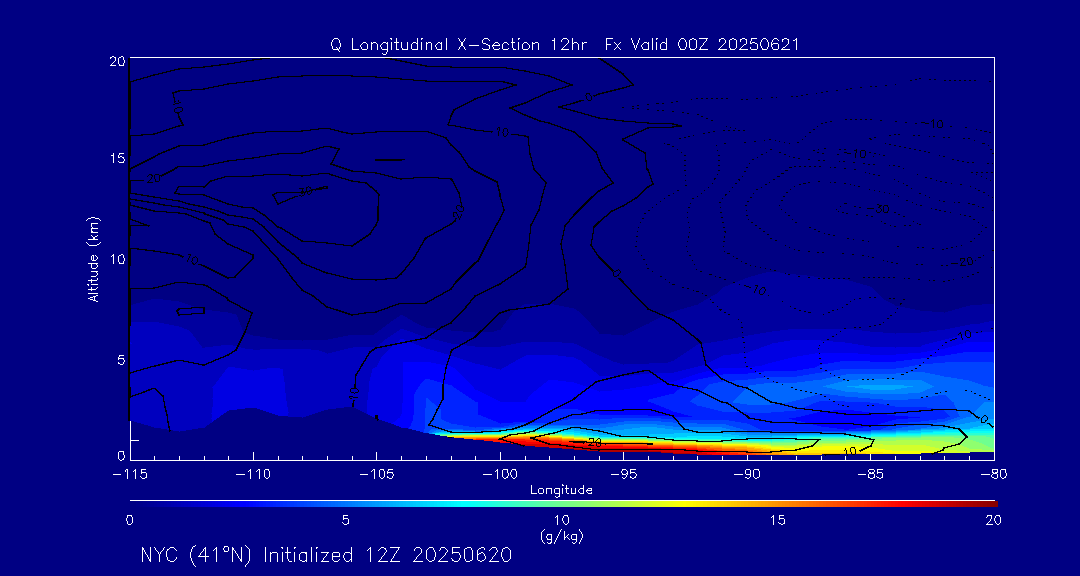1080x576 pixels.
Task: Select the altitude axis 5 tick label
Action: coord(121,360)
